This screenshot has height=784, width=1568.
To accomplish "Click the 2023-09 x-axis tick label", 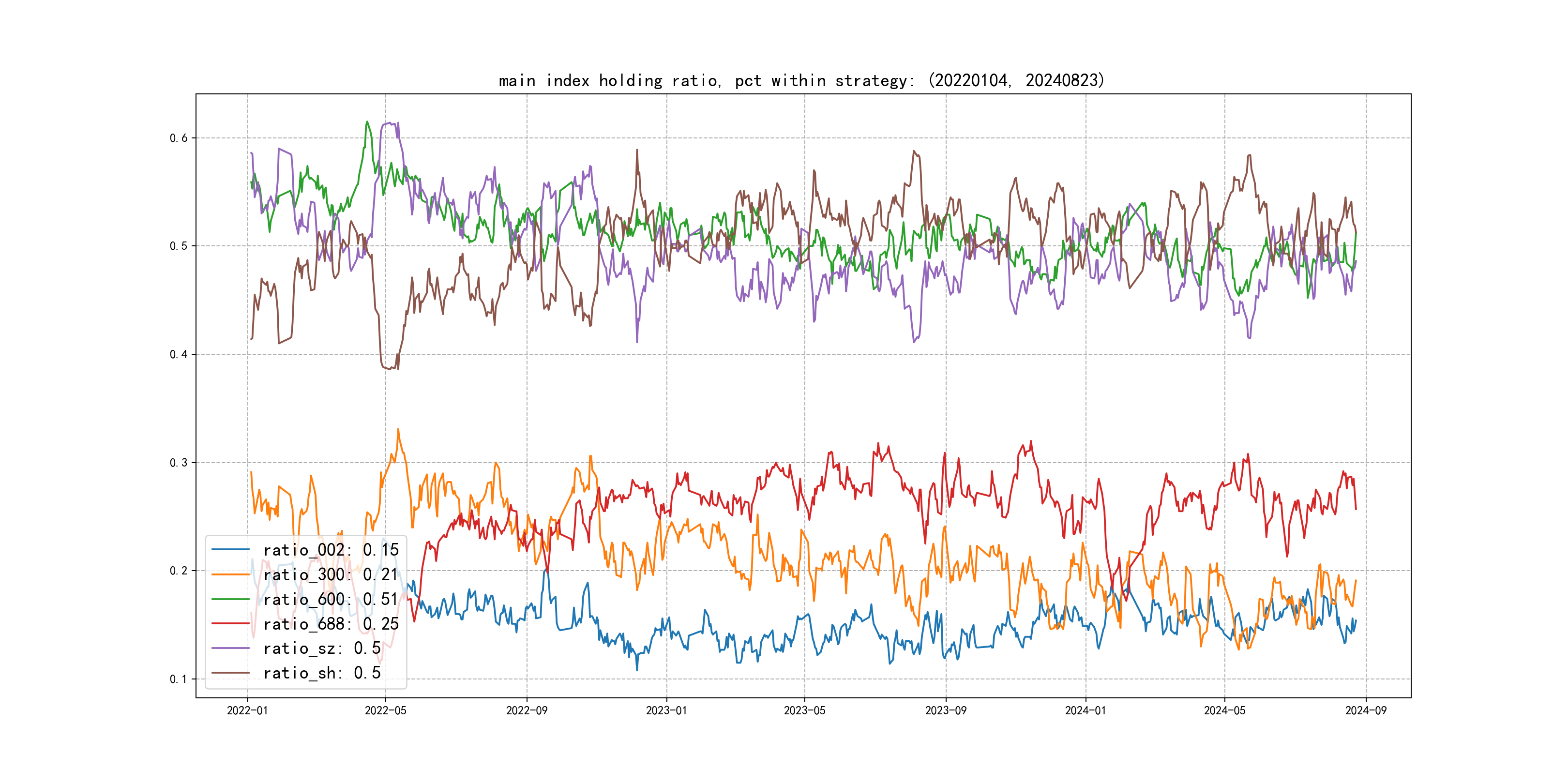I will (x=945, y=710).
